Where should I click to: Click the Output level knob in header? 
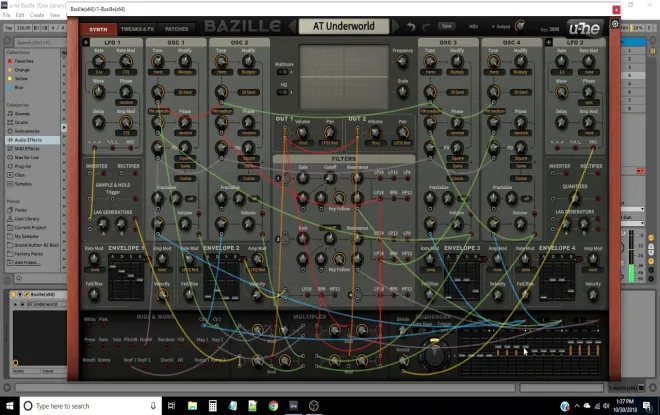pos(521,26)
